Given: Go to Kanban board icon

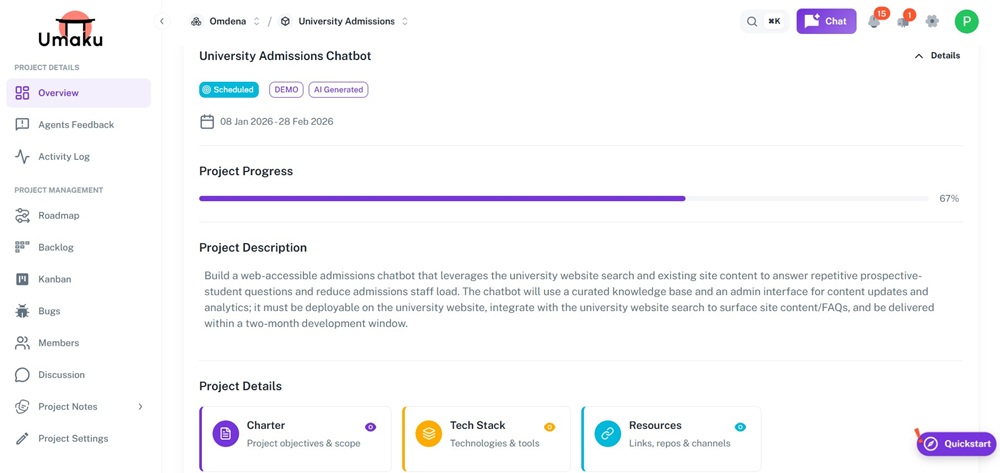Looking at the screenshot, I should click(22, 279).
